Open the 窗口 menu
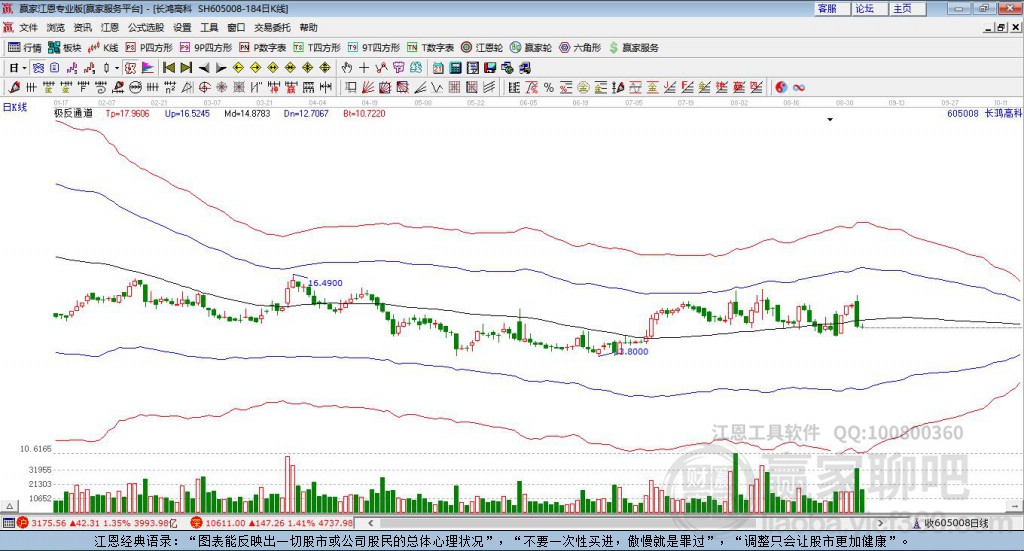 click(x=236, y=27)
